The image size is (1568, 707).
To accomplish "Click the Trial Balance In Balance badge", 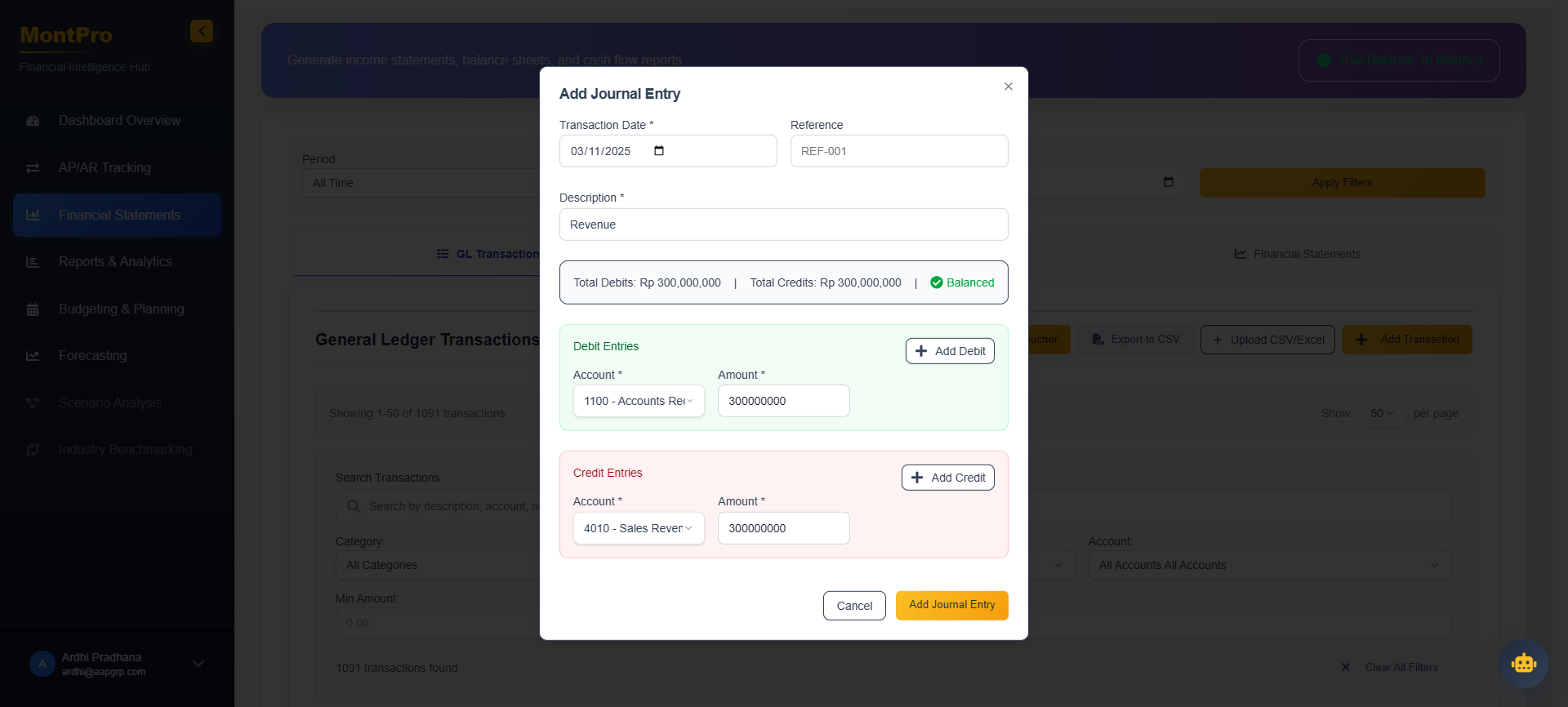I will coord(1399,60).
